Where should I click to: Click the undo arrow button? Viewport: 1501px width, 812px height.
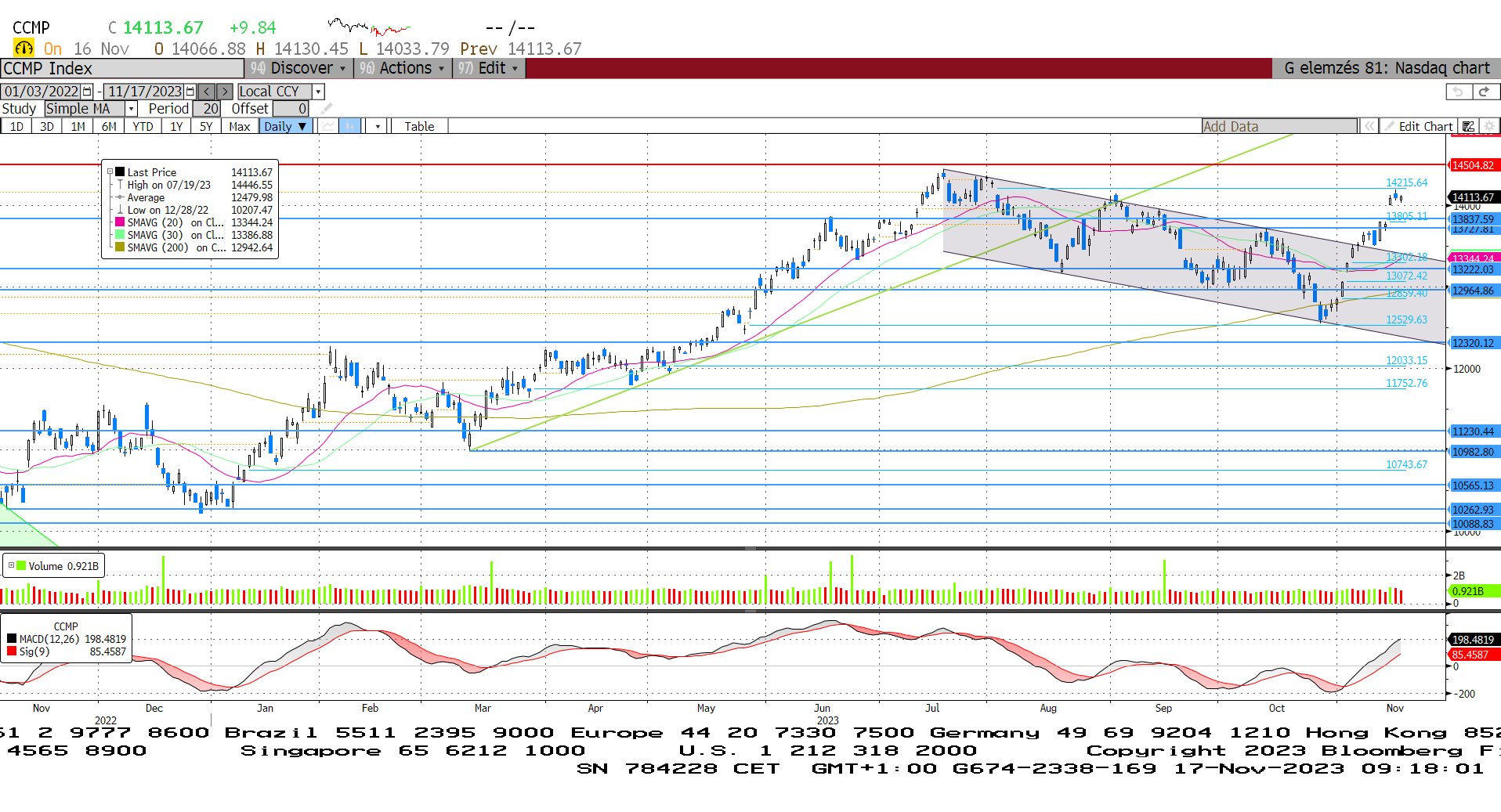pyautogui.click(x=1457, y=92)
